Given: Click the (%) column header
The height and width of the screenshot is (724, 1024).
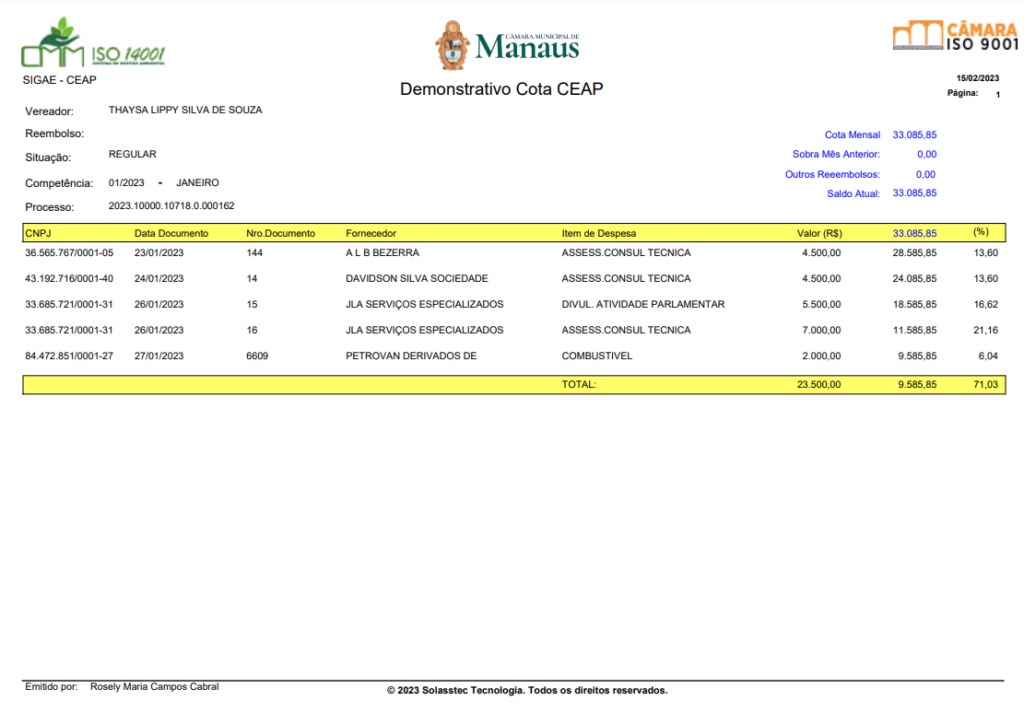Looking at the screenshot, I should pos(981,232).
